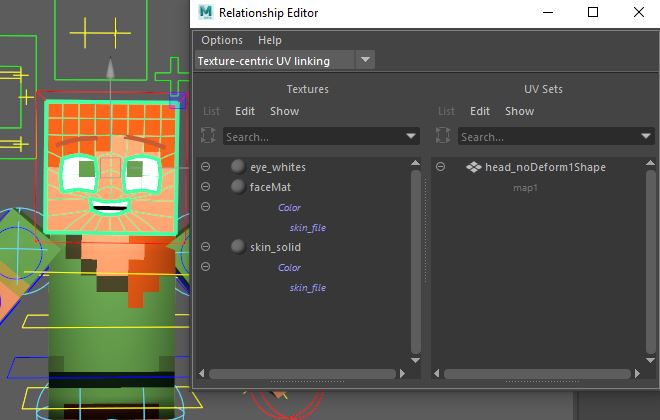660x420 pixels.
Task: Maximize the Relationship Editor window
Action: (x=593, y=12)
